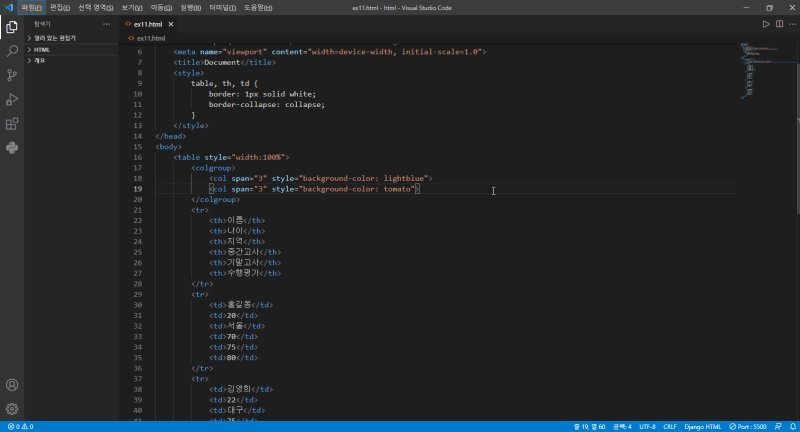Click the </colgroup> closing tag on line 20
This screenshot has width=800, height=432.
[215, 199]
